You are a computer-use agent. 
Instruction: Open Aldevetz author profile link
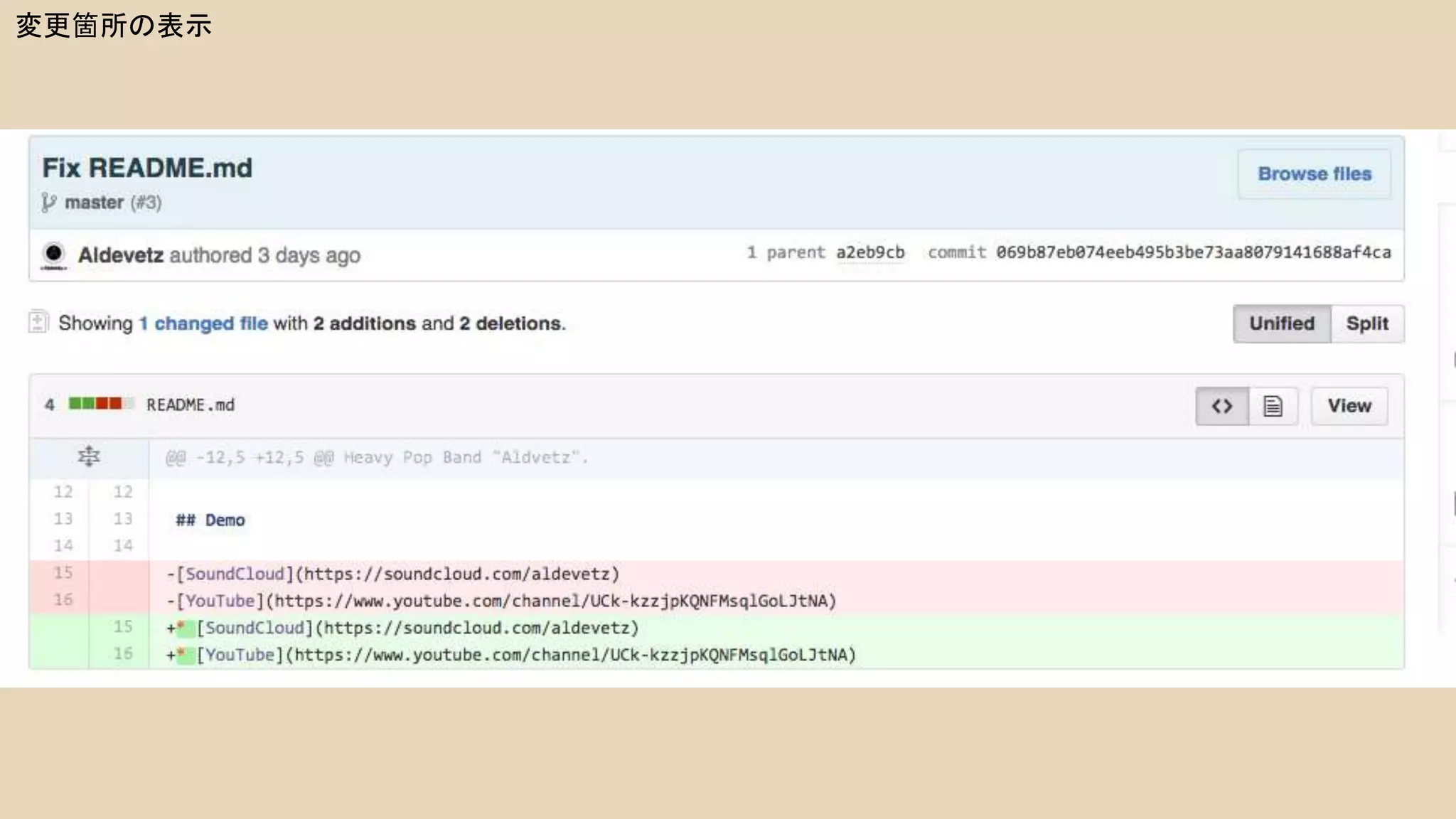pos(121,255)
